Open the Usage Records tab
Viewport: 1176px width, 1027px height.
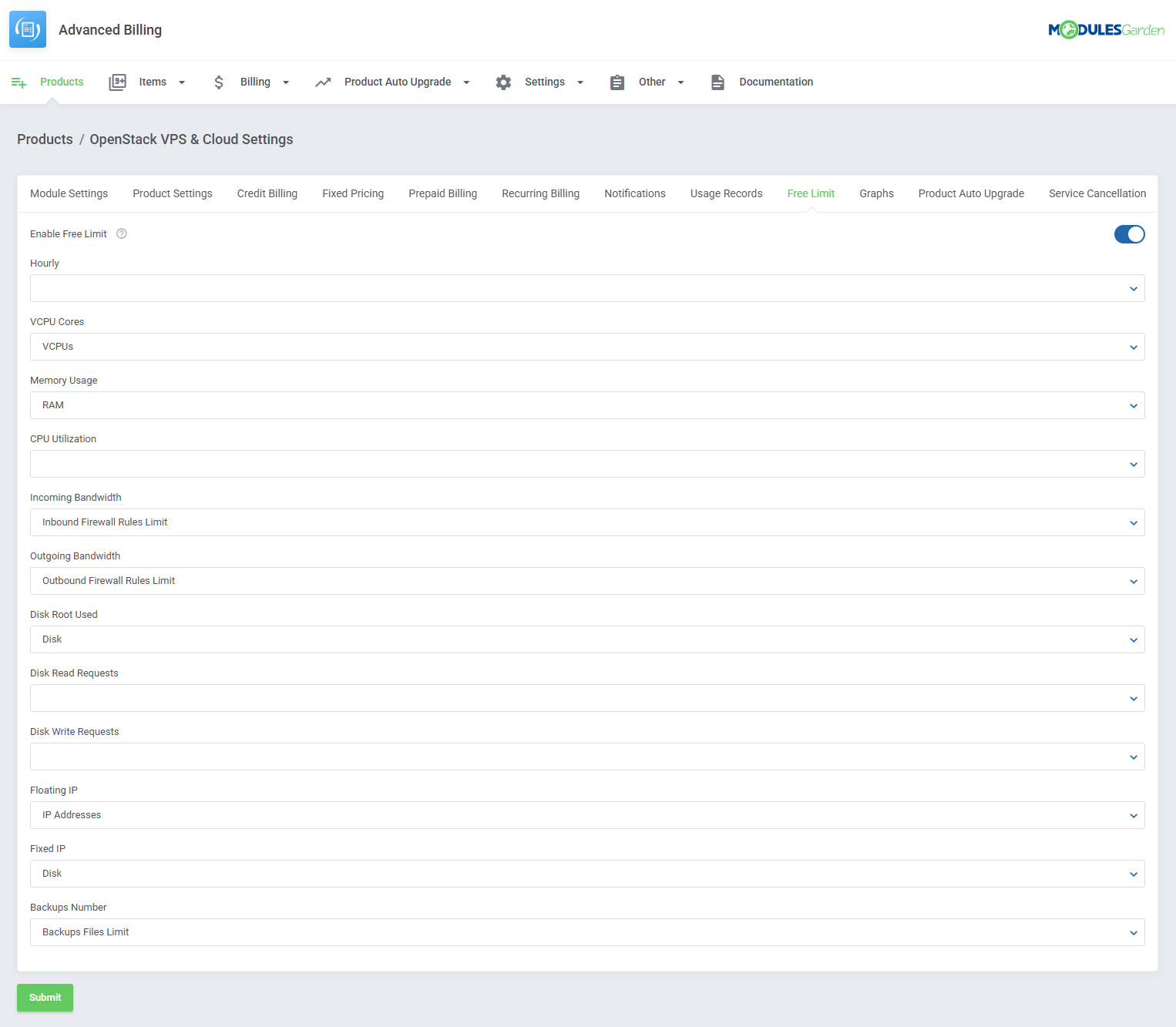point(726,193)
